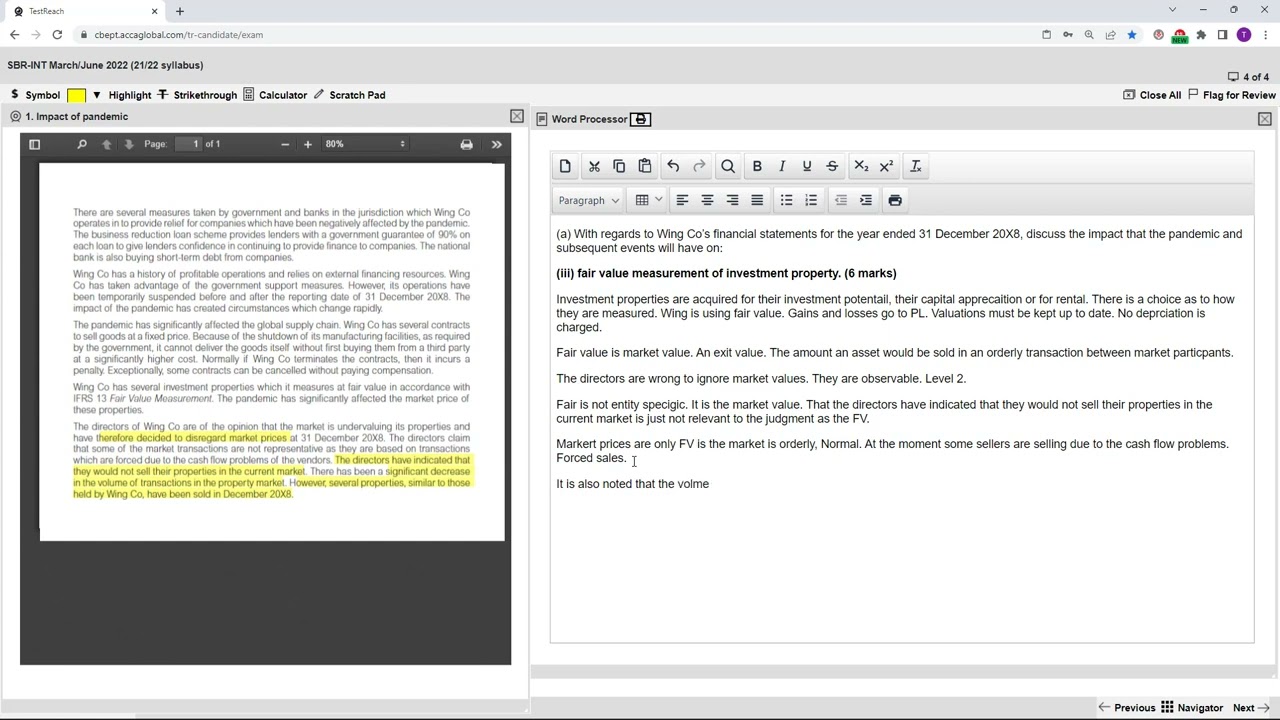Print the word processor answer
This screenshot has height=720, width=1280.
point(895,200)
